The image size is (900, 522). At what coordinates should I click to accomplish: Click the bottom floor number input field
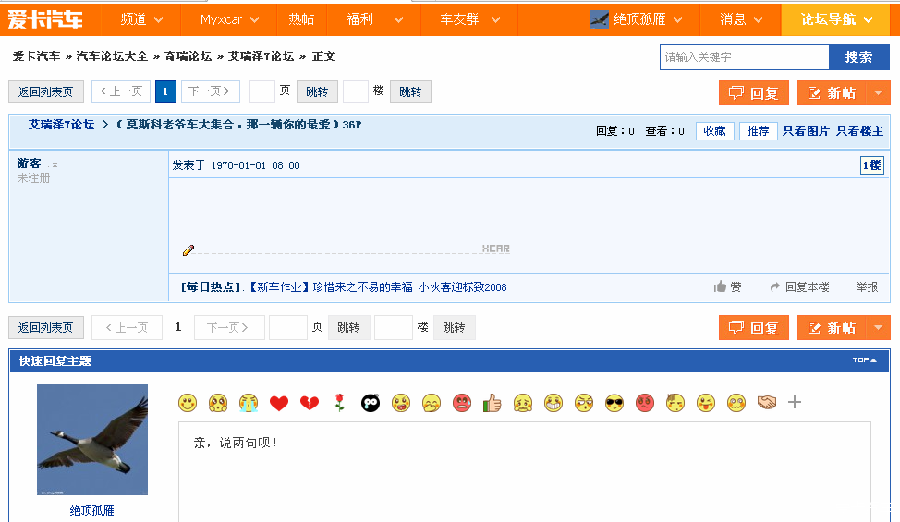393,327
